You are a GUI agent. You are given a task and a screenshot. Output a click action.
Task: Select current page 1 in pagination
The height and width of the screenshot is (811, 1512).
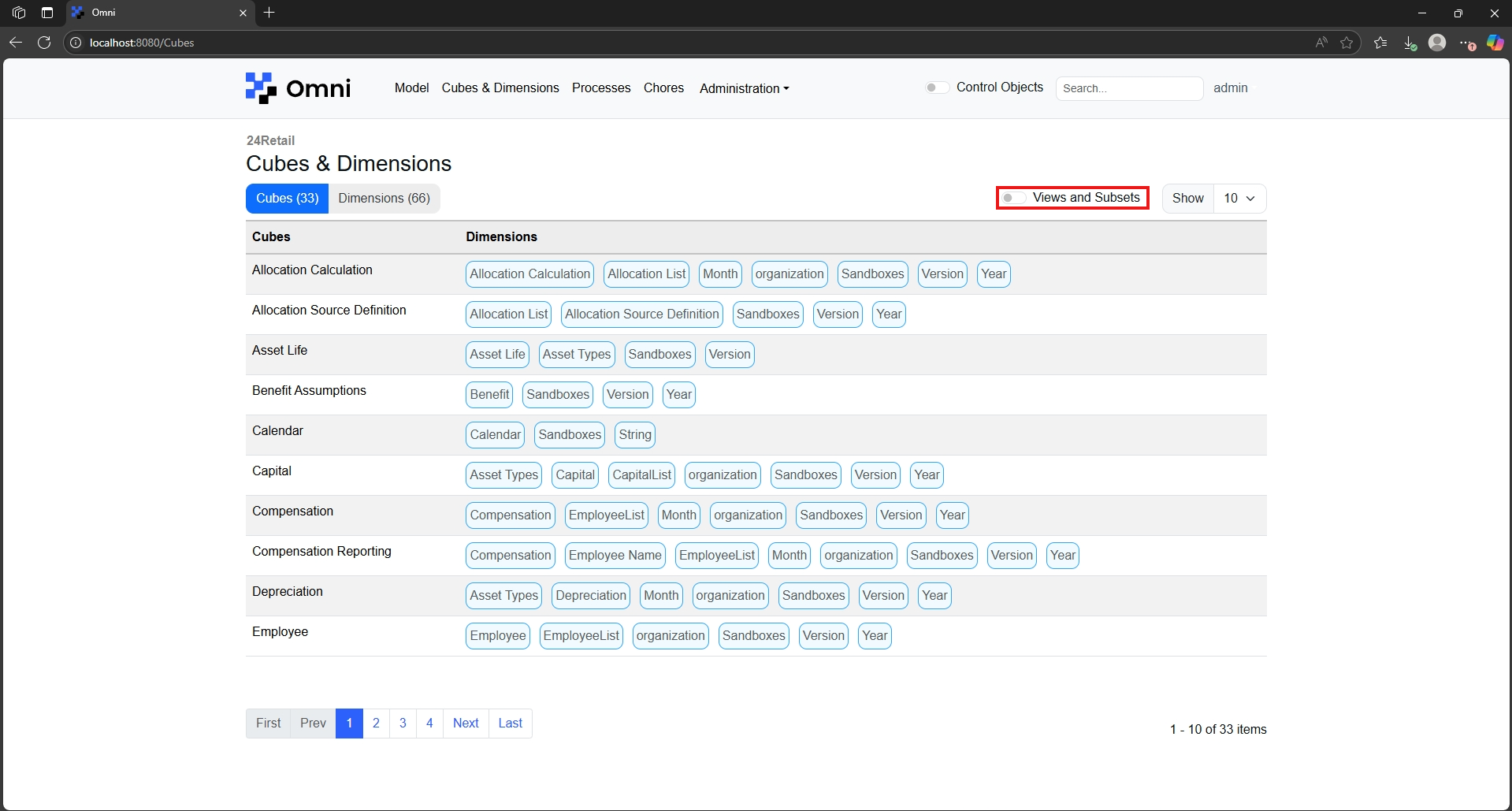(349, 723)
